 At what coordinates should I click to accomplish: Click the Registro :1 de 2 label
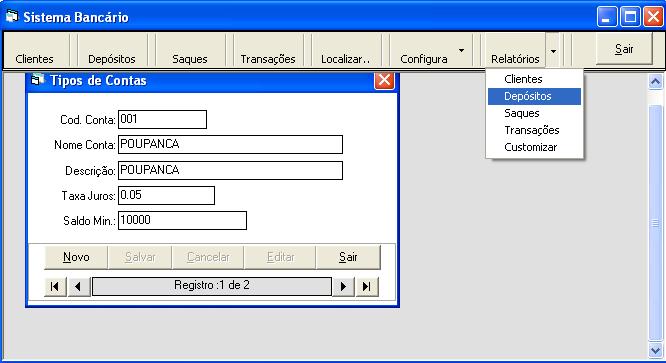(x=212, y=285)
